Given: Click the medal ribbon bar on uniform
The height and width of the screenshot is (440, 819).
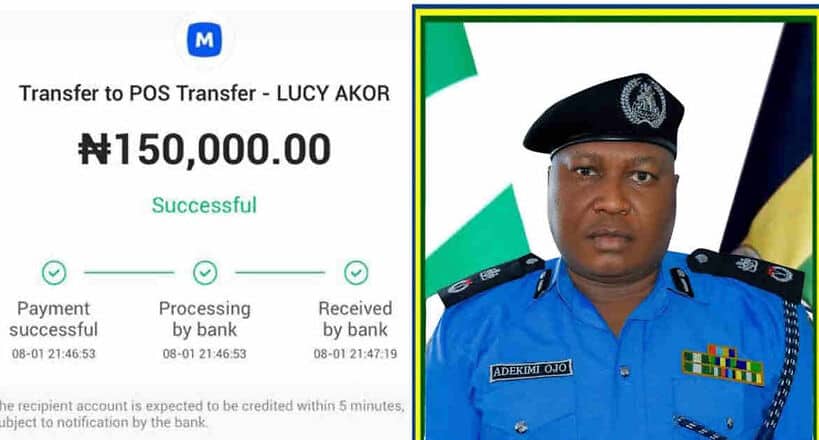Looking at the screenshot, I should click(723, 365).
